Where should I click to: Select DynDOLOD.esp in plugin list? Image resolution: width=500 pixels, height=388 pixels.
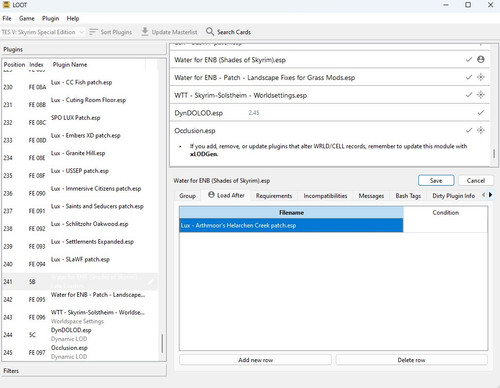point(80,334)
